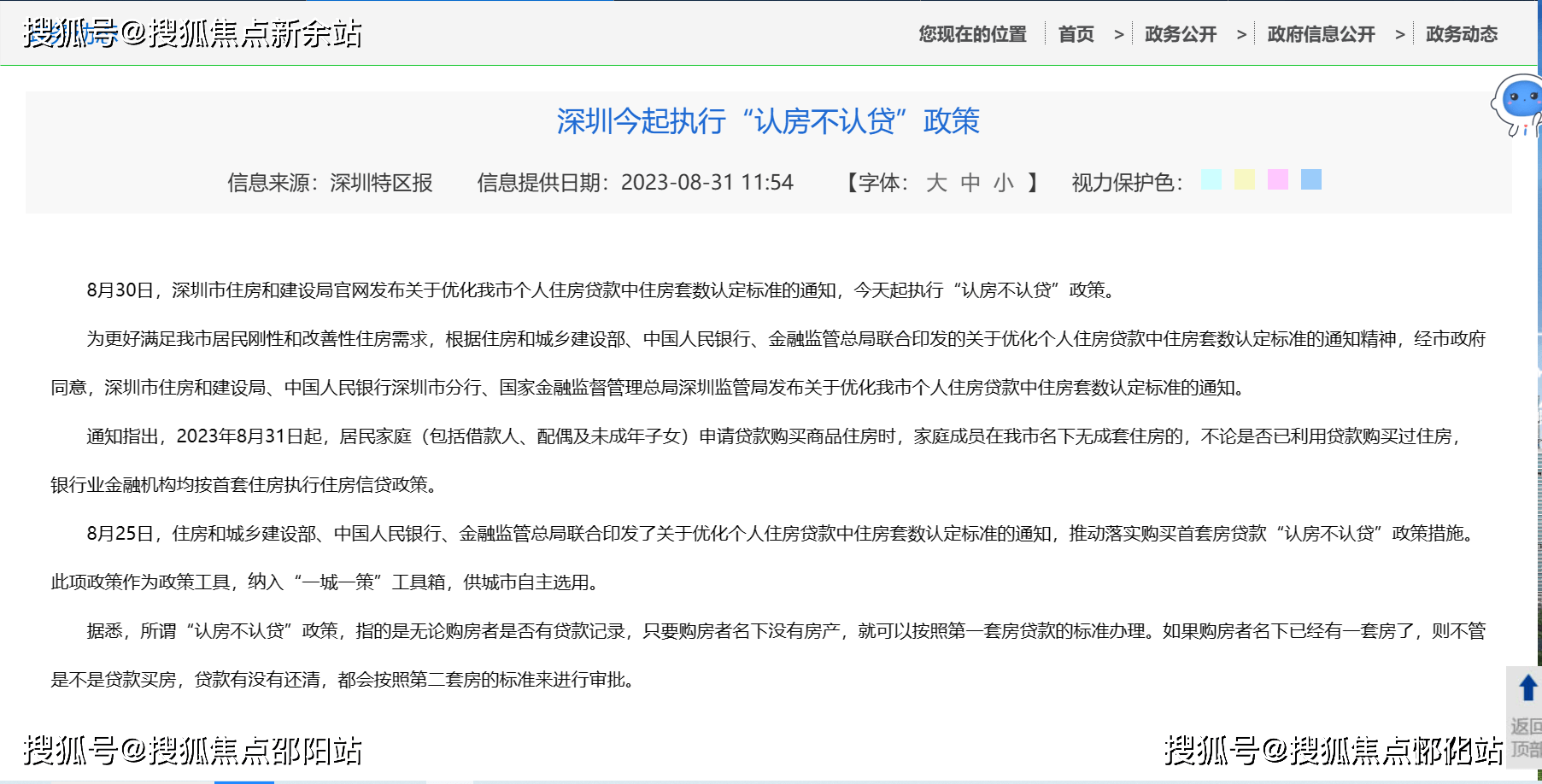Select the pale yellow eye-protection color
This screenshot has height=784, width=1542.
coord(1245,179)
